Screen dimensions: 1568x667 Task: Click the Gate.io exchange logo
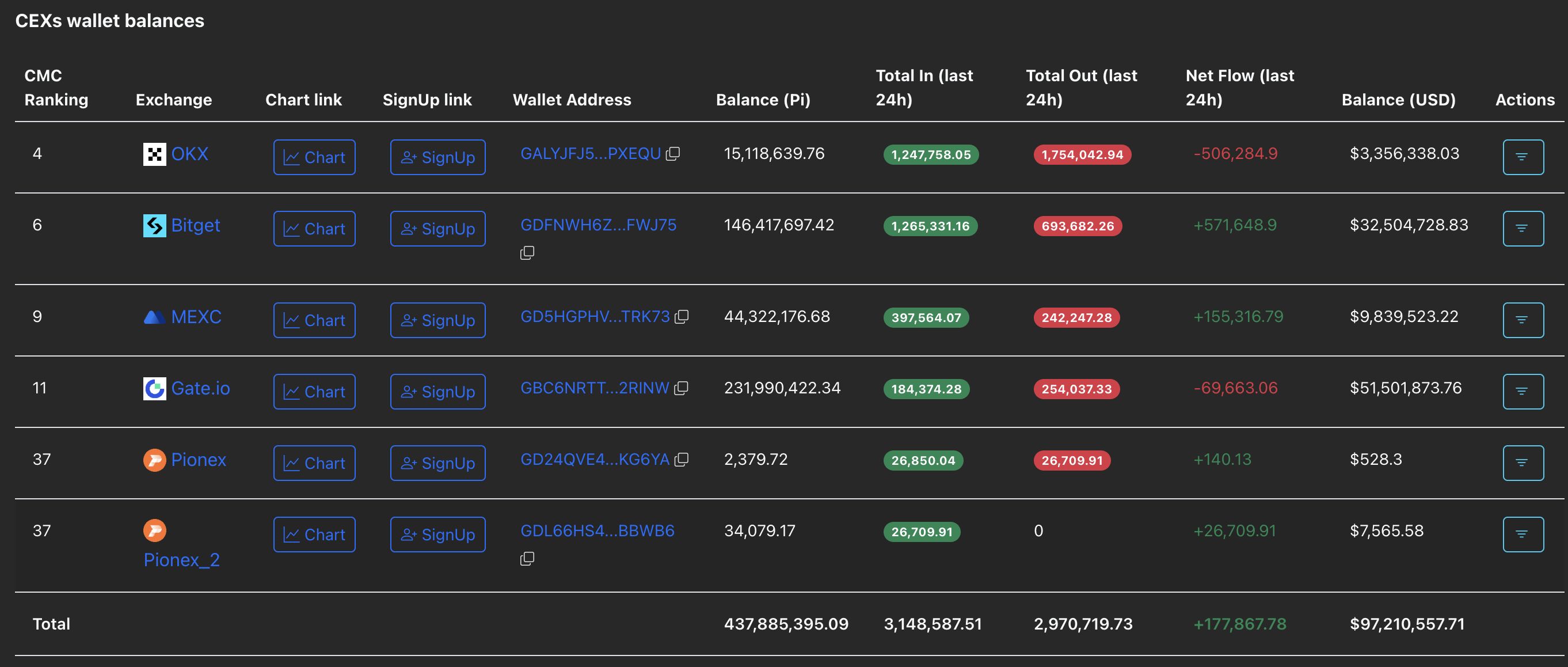pos(154,388)
